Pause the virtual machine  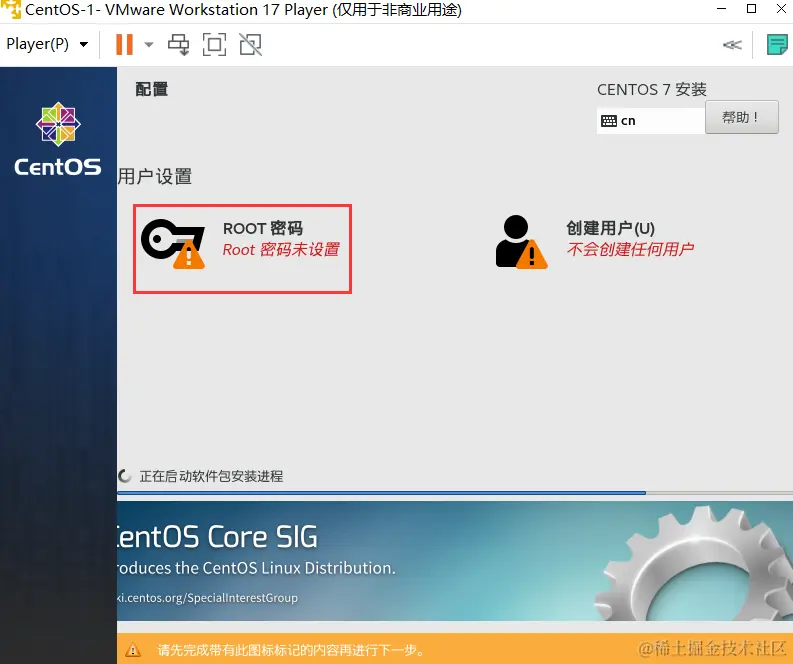click(124, 45)
